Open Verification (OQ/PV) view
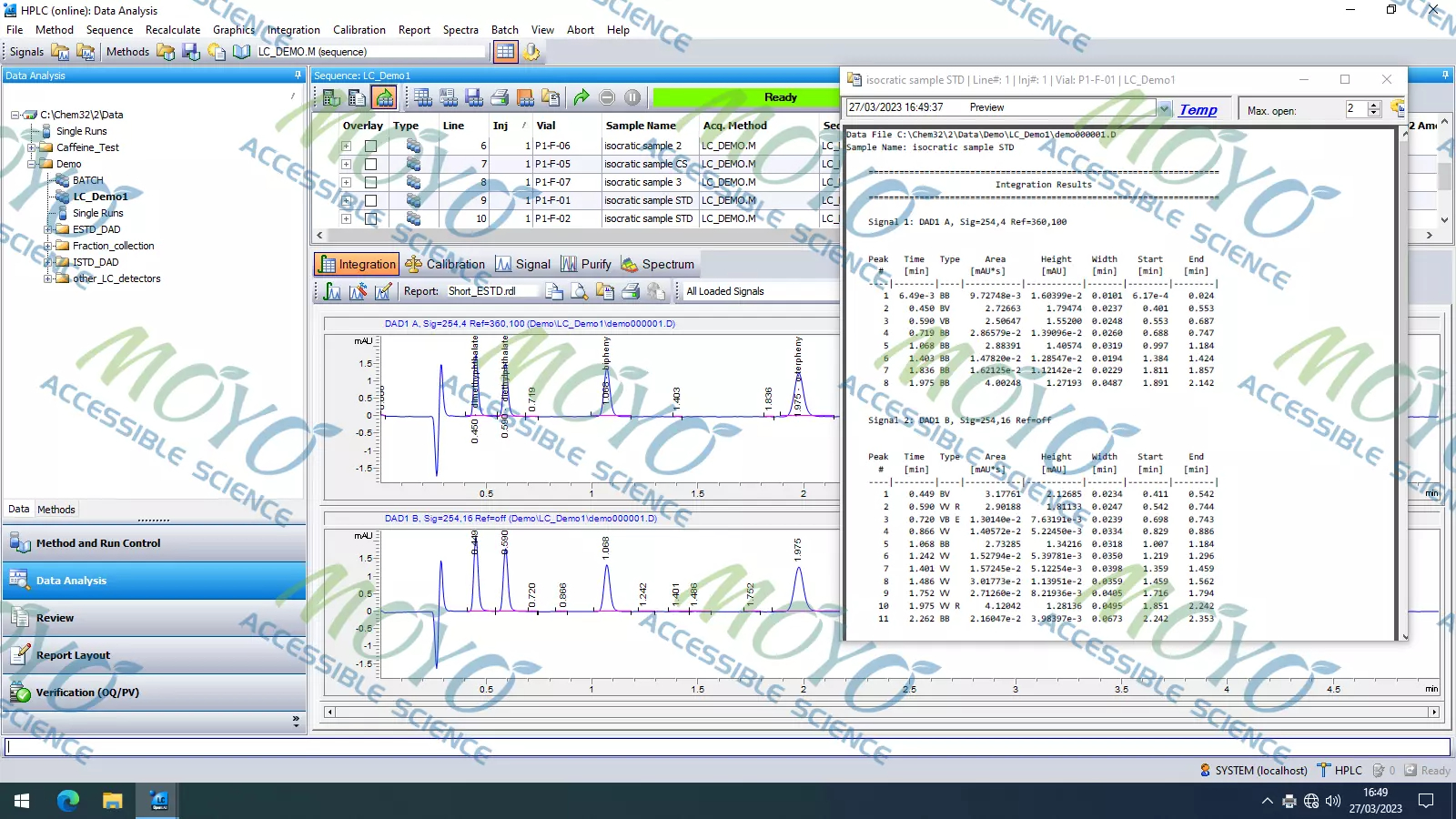 click(154, 693)
